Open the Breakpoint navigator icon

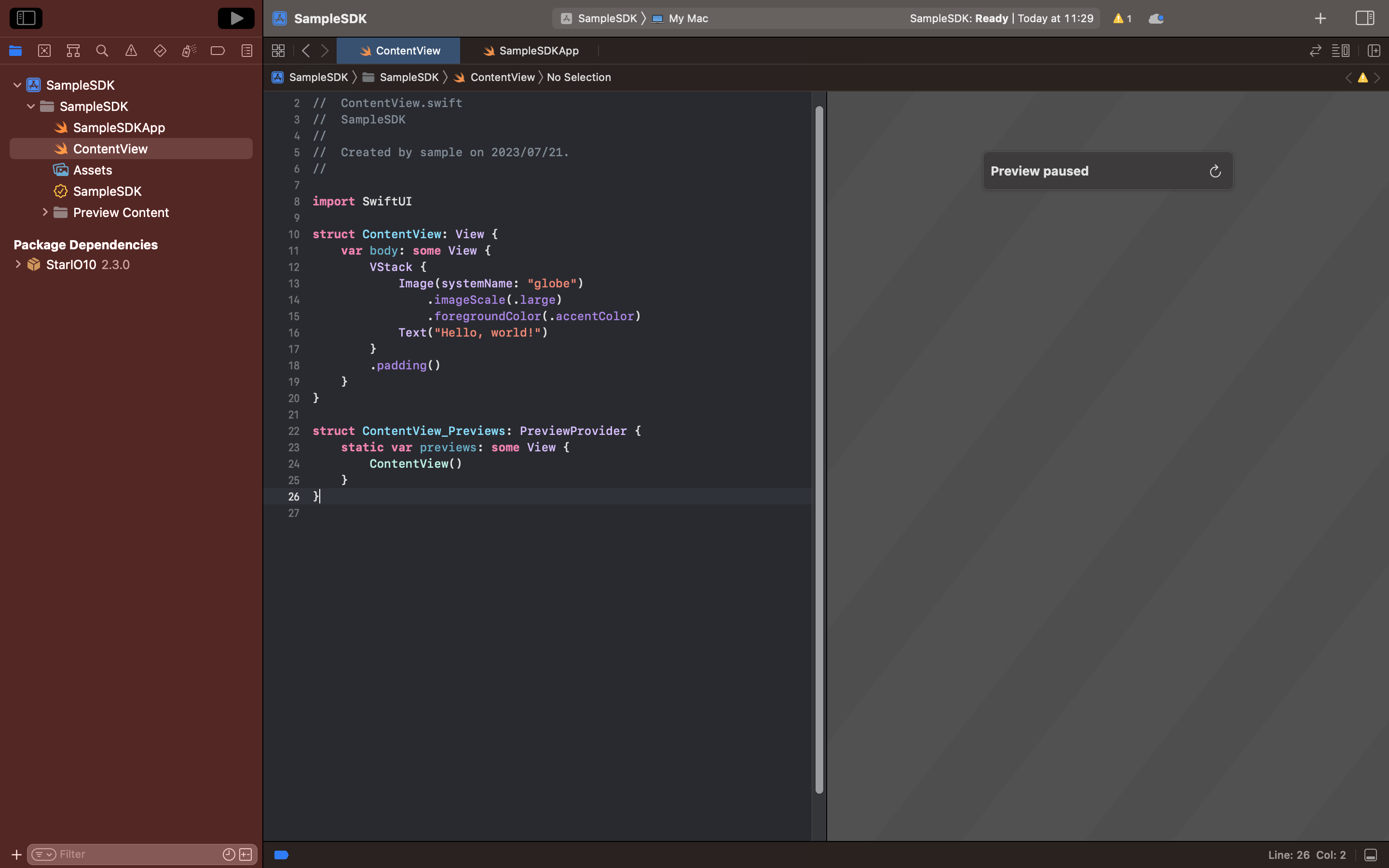point(218,51)
